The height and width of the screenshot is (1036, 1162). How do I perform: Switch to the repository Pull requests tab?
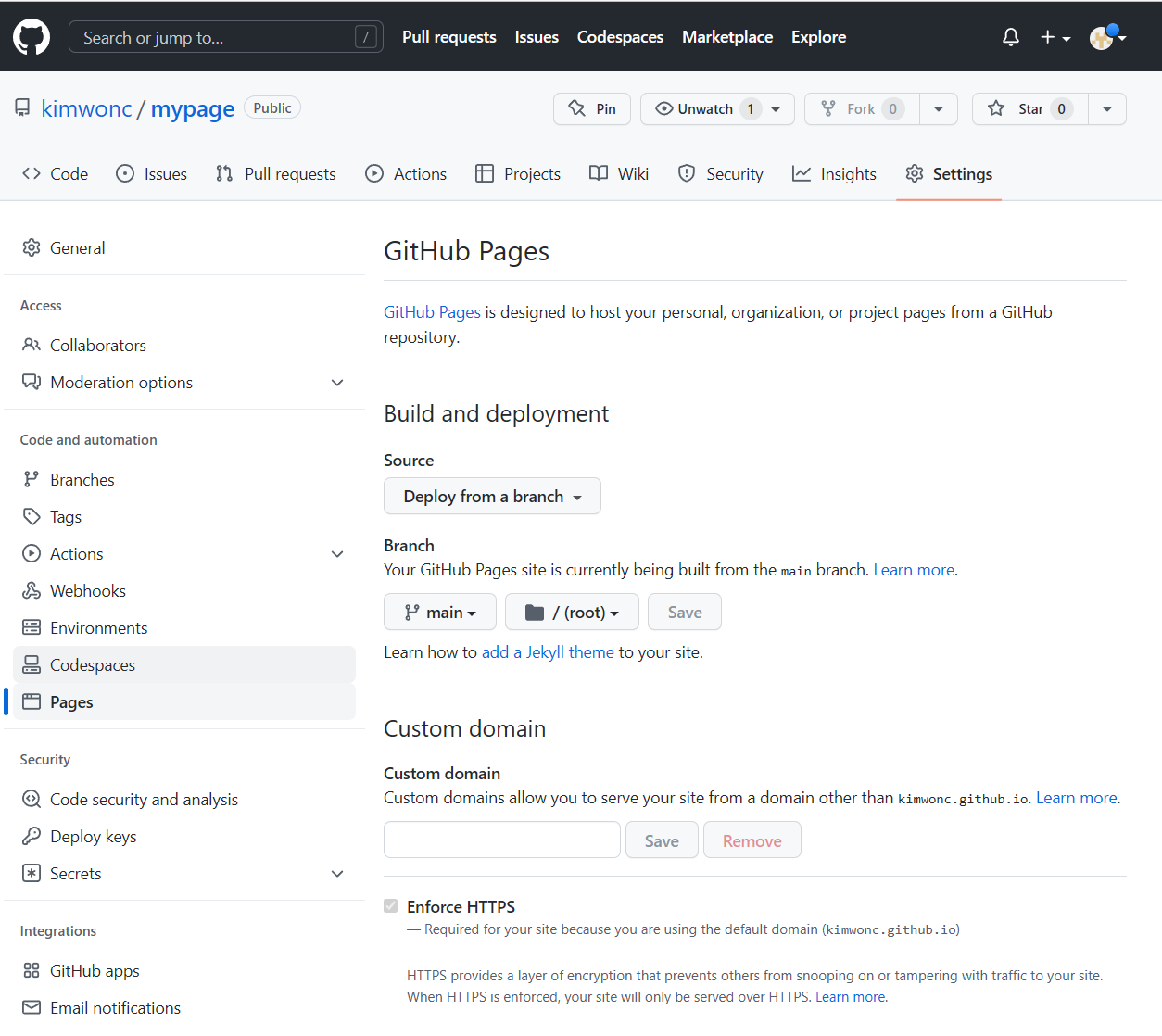coord(276,173)
